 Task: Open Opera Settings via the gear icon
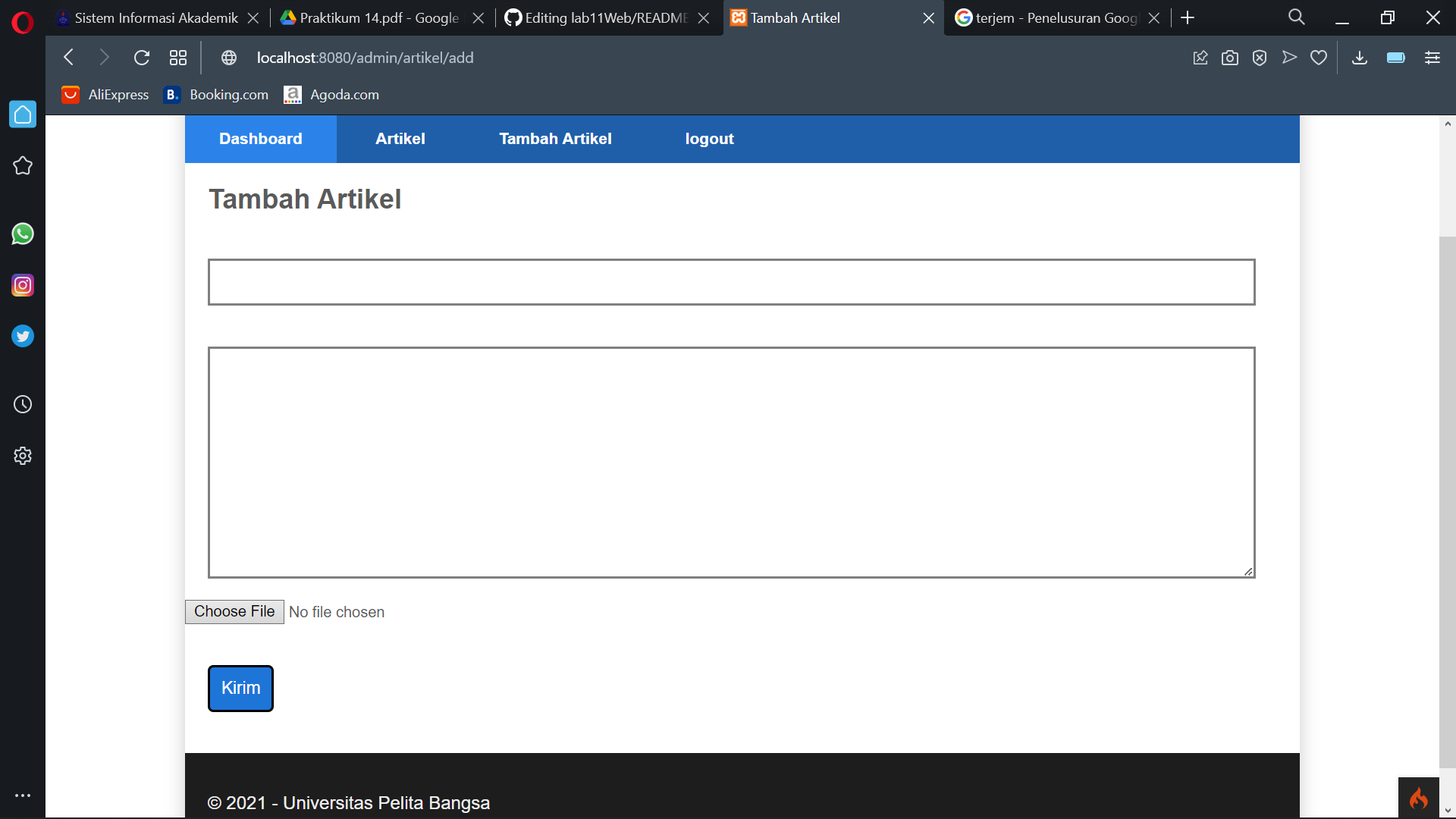(23, 455)
